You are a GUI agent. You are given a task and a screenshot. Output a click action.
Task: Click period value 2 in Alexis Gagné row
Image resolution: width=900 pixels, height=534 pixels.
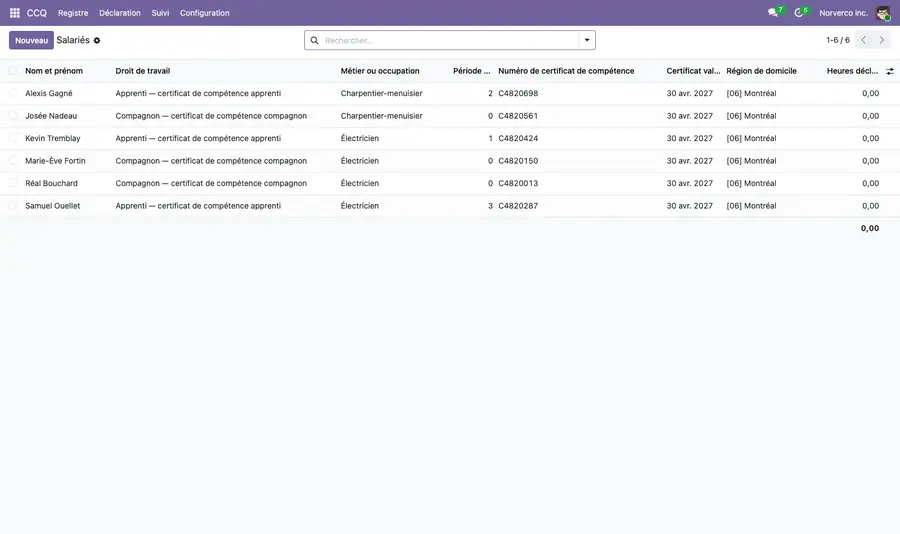[x=490, y=93]
